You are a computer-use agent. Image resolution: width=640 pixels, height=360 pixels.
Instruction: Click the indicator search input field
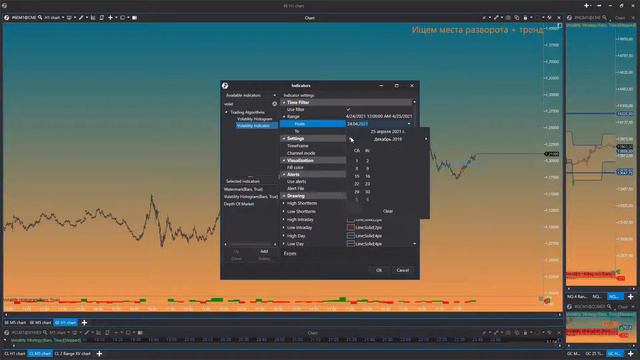click(247, 104)
